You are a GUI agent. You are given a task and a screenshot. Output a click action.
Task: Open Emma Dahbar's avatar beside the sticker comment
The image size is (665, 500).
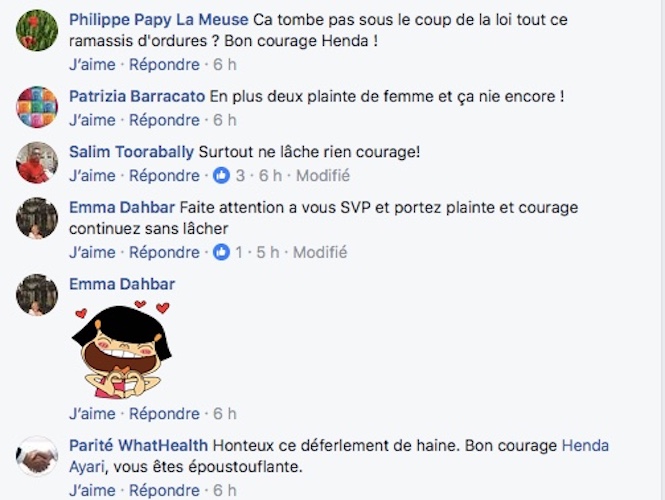pos(37,295)
